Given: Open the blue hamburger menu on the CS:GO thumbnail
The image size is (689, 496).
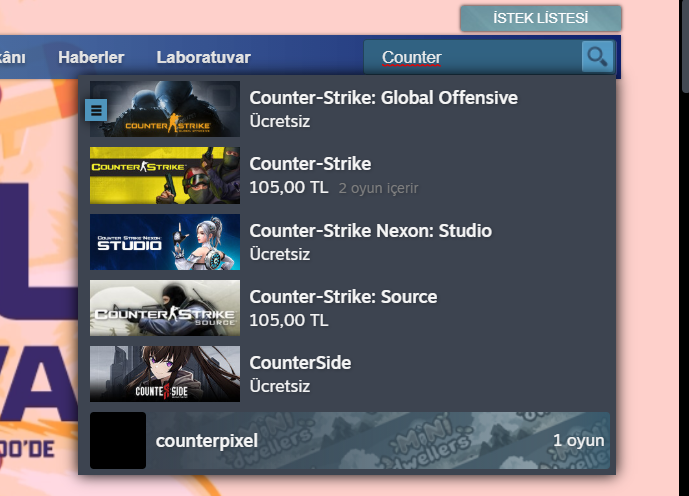Looking at the screenshot, I should [96, 110].
